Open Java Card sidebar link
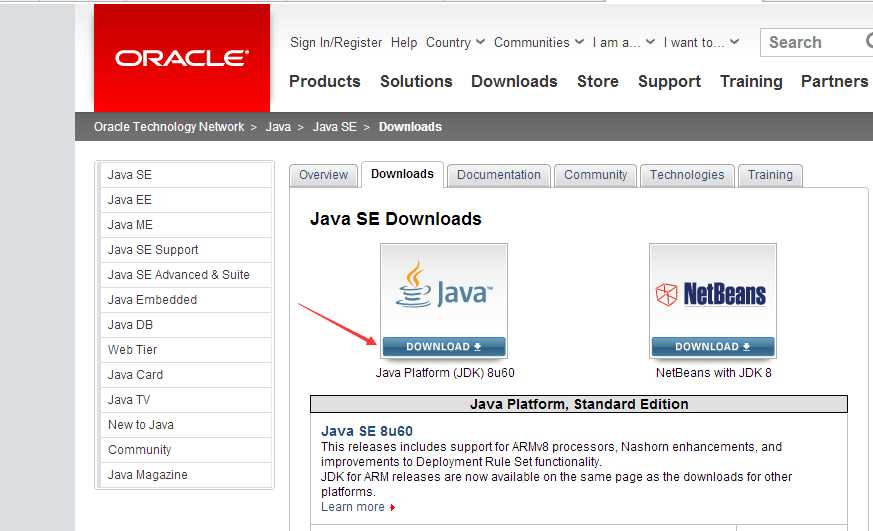 click(x=186, y=375)
